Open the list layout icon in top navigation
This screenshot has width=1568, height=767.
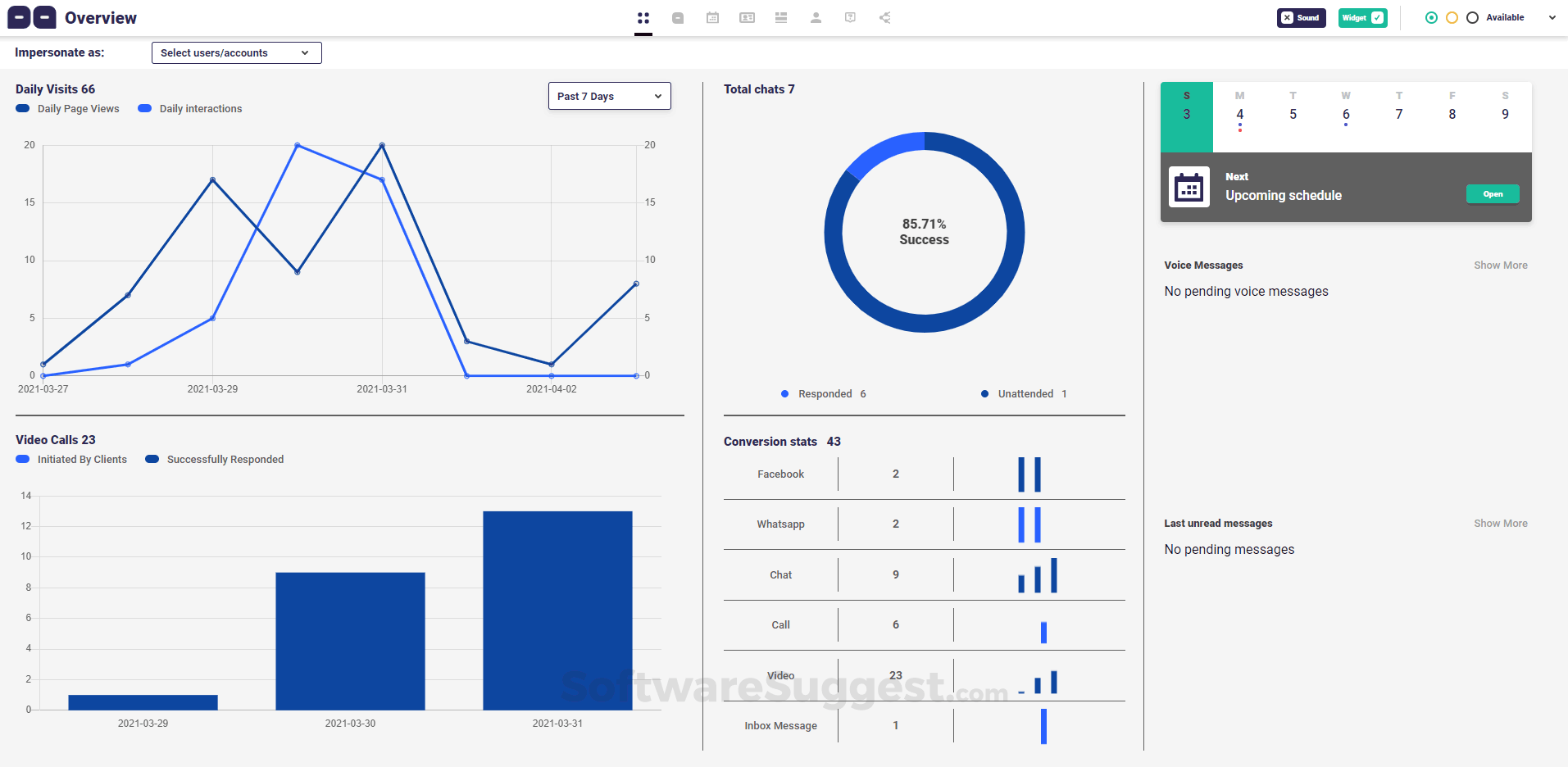tap(781, 18)
